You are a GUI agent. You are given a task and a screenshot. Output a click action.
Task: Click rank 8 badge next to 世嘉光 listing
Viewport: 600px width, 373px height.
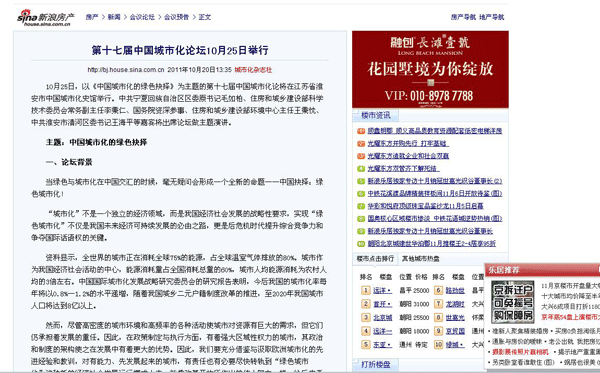click(439, 318)
